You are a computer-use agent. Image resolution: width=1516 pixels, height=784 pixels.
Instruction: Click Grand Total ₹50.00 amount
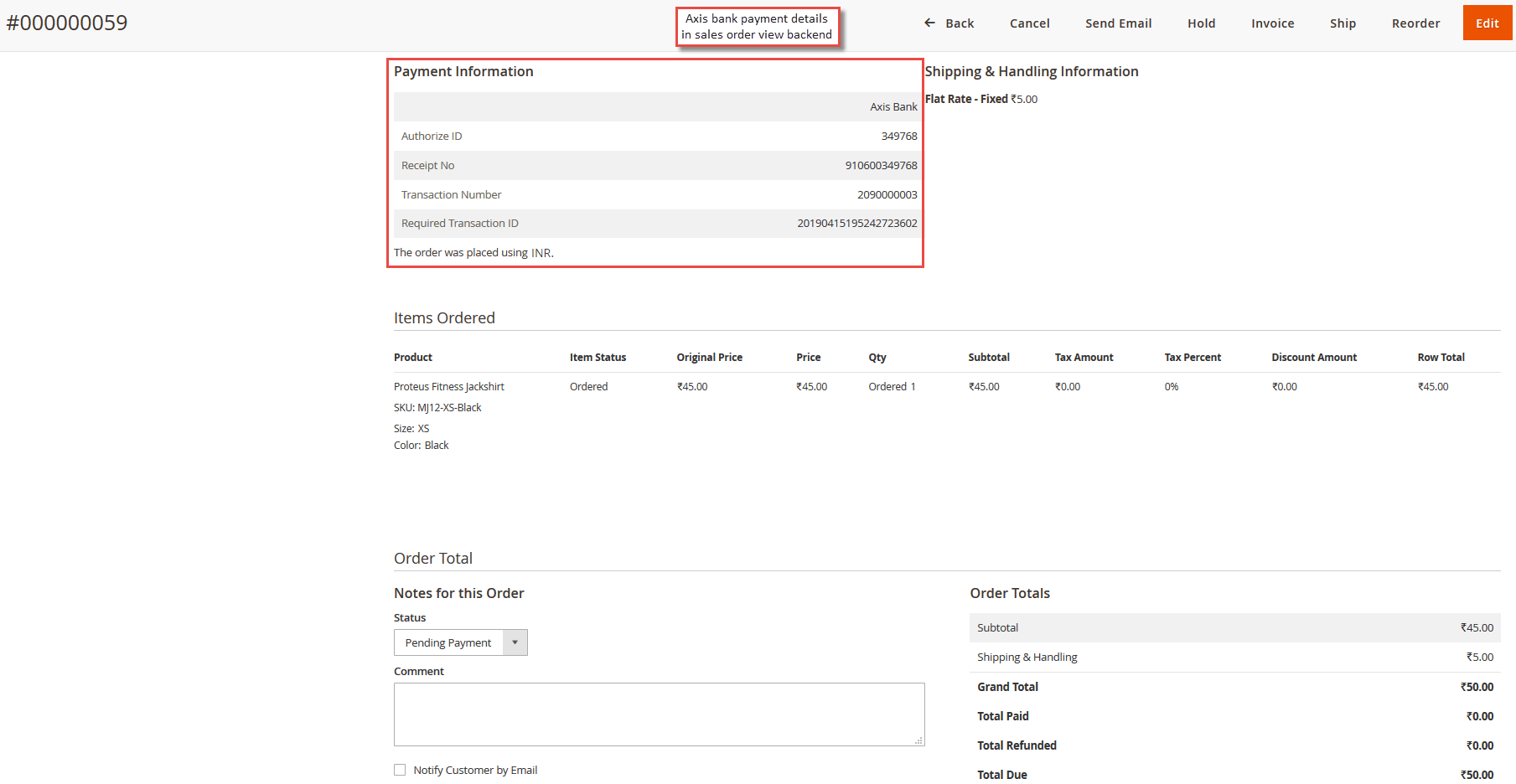point(1477,687)
